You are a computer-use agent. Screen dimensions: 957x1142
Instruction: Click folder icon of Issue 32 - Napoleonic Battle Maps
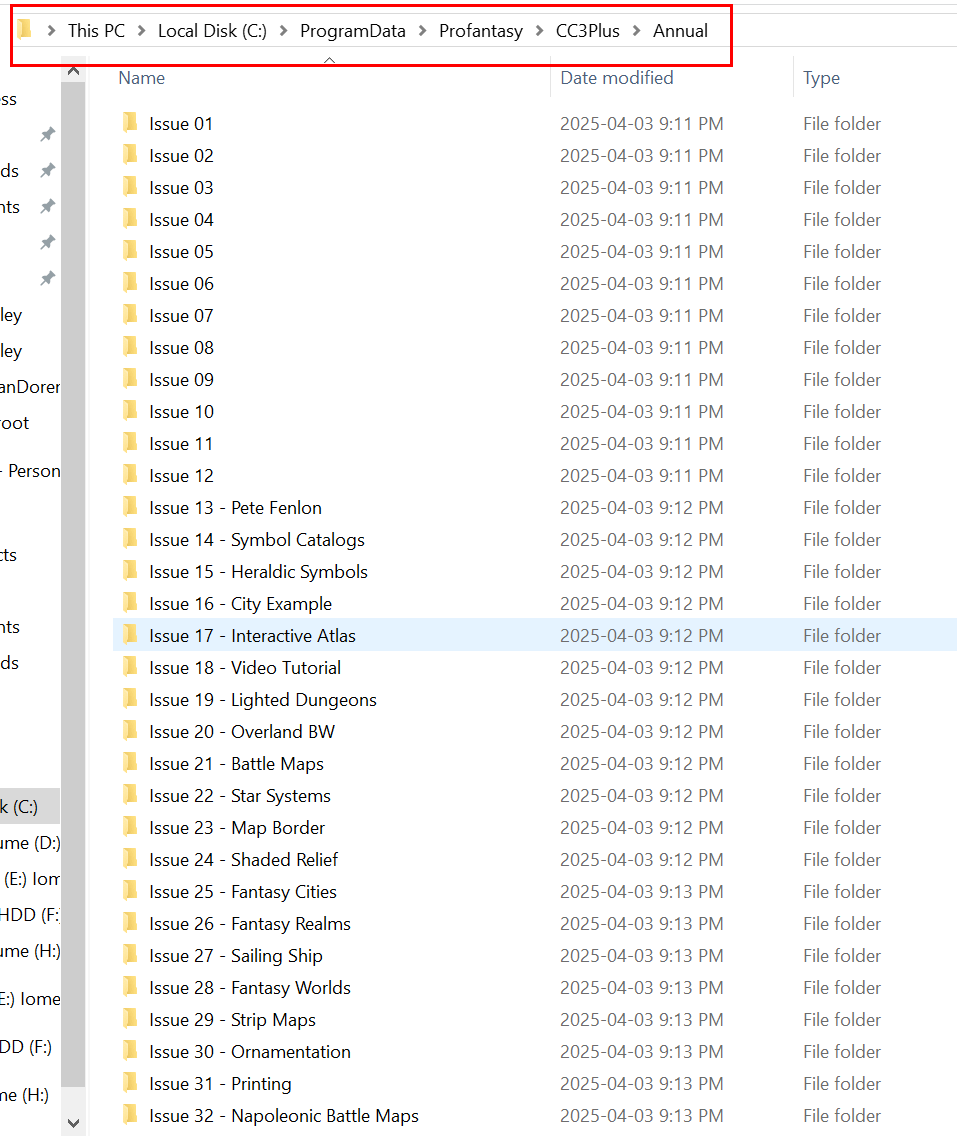click(x=130, y=1115)
